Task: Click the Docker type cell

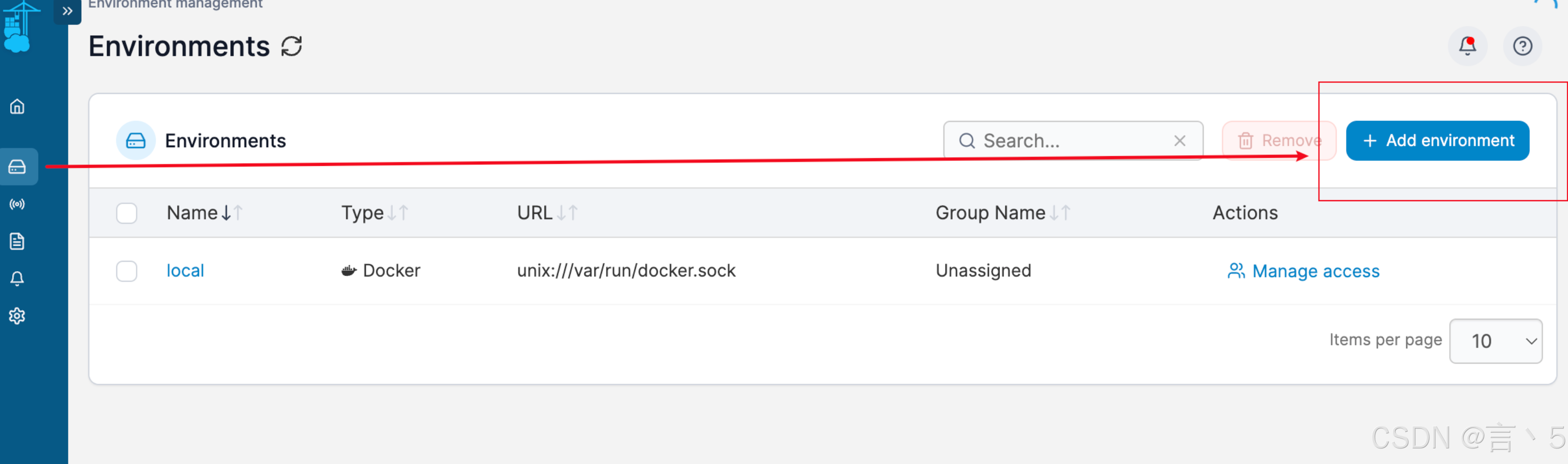Action: [x=381, y=270]
